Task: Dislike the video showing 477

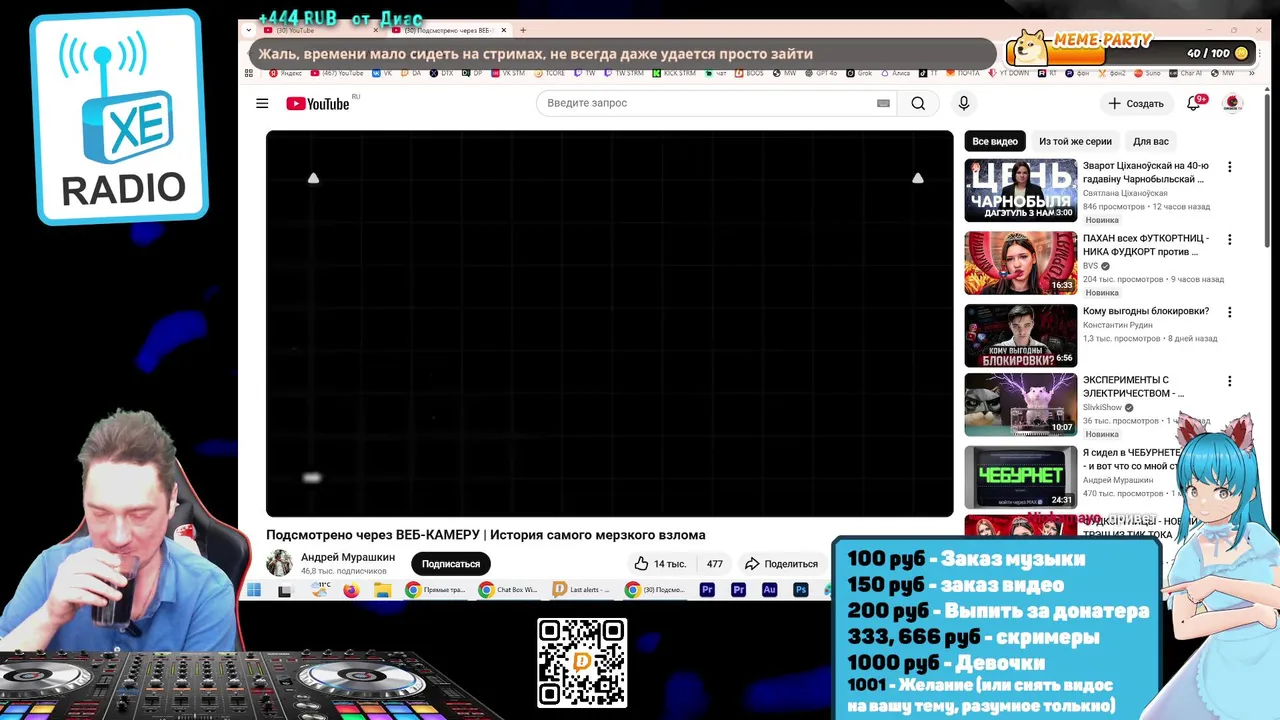Action: click(x=714, y=564)
